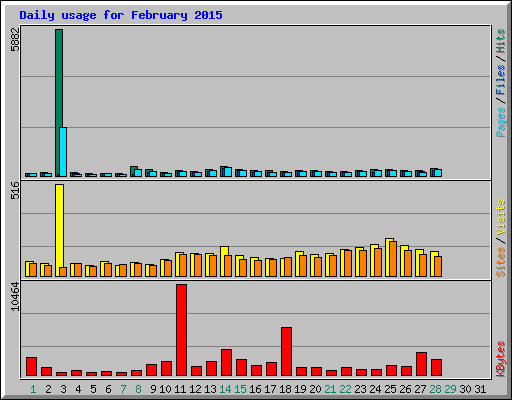Select the tallest red KBytes bar, day 11
The width and height of the screenshot is (512, 400).
[181, 330]
